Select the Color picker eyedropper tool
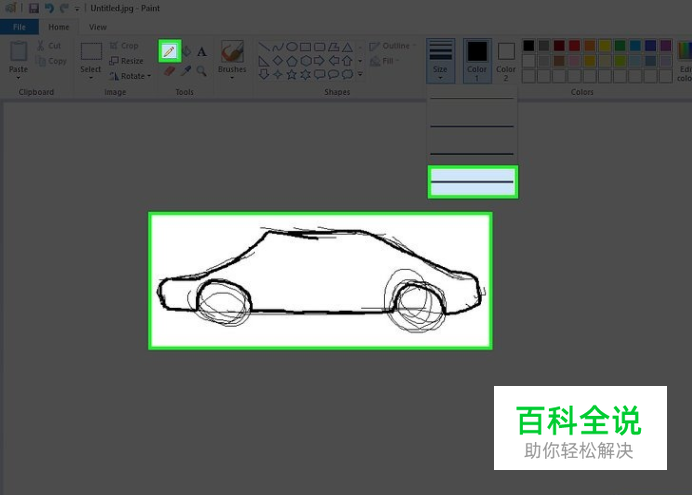692x495 pixels. point(186,71)
